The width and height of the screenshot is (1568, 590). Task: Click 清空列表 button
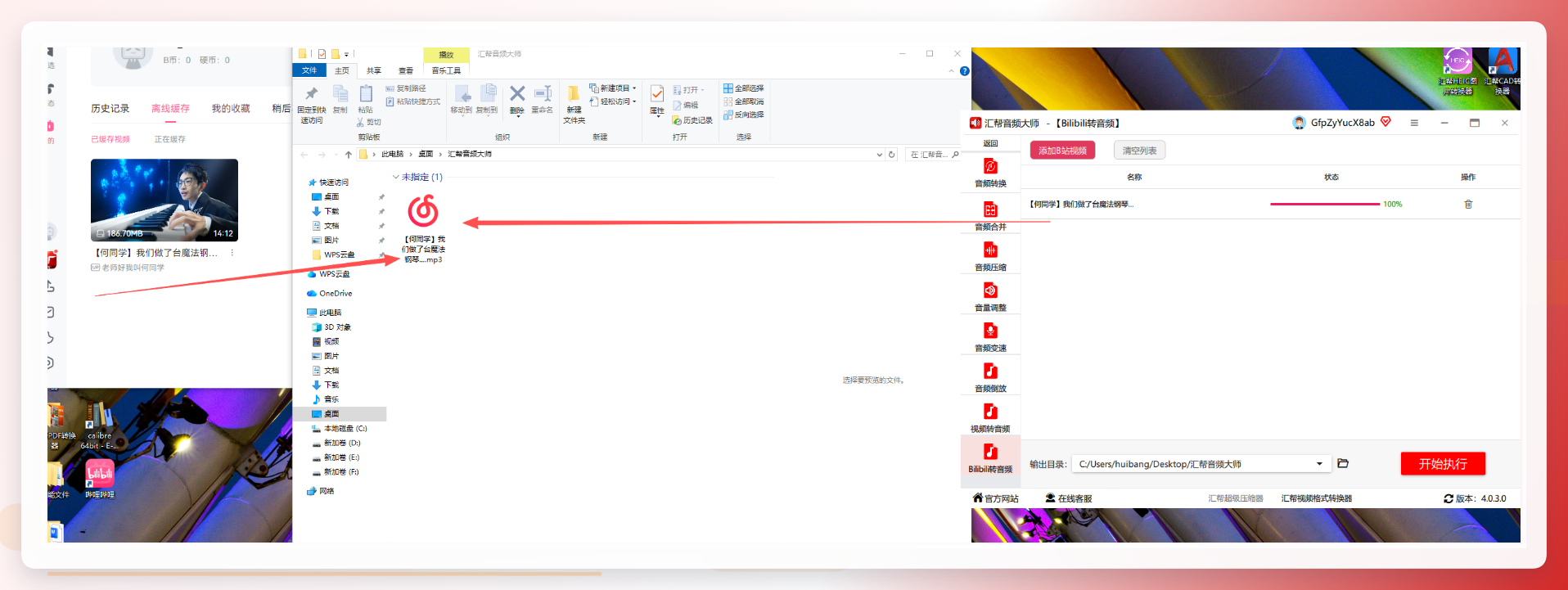(x=1139, y=151)
